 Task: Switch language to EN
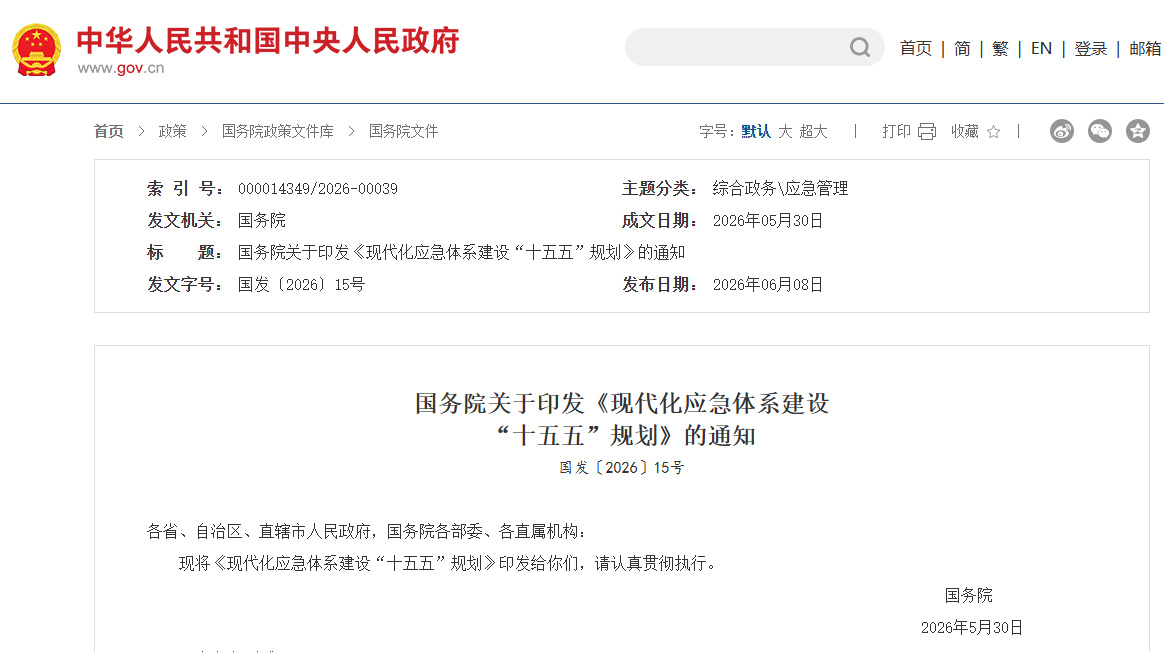click(x=1042, y=48)
